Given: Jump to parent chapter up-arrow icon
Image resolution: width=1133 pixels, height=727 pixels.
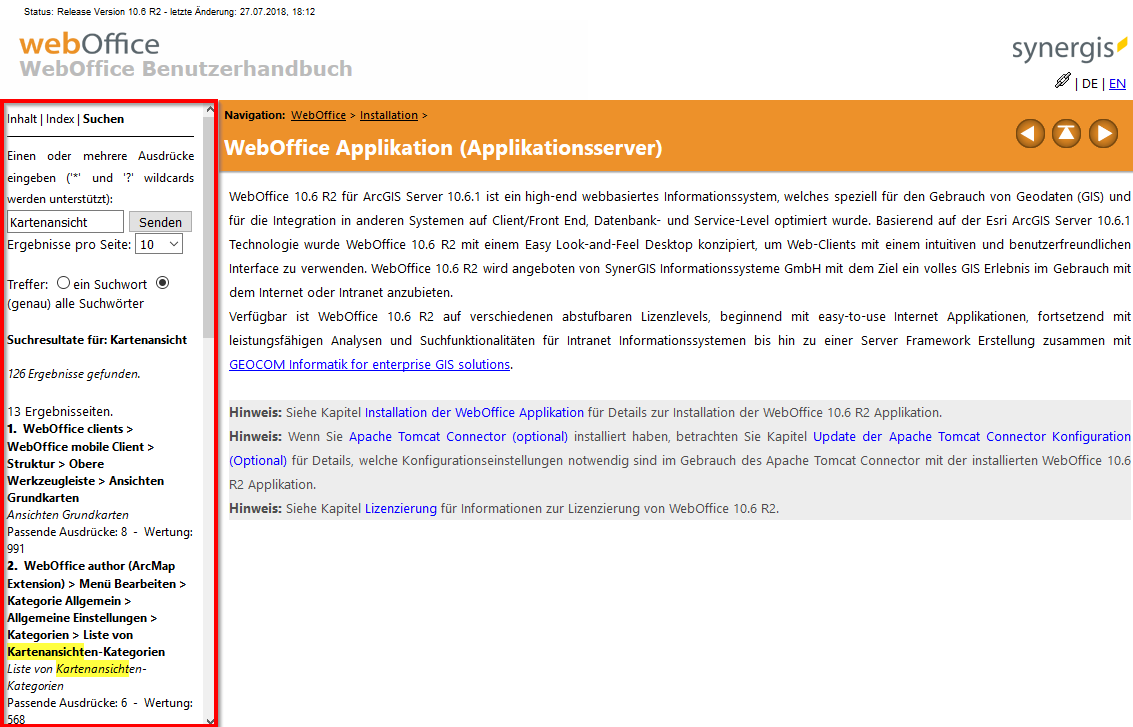Looking at the screenshot, I should tap(1066, 133).
